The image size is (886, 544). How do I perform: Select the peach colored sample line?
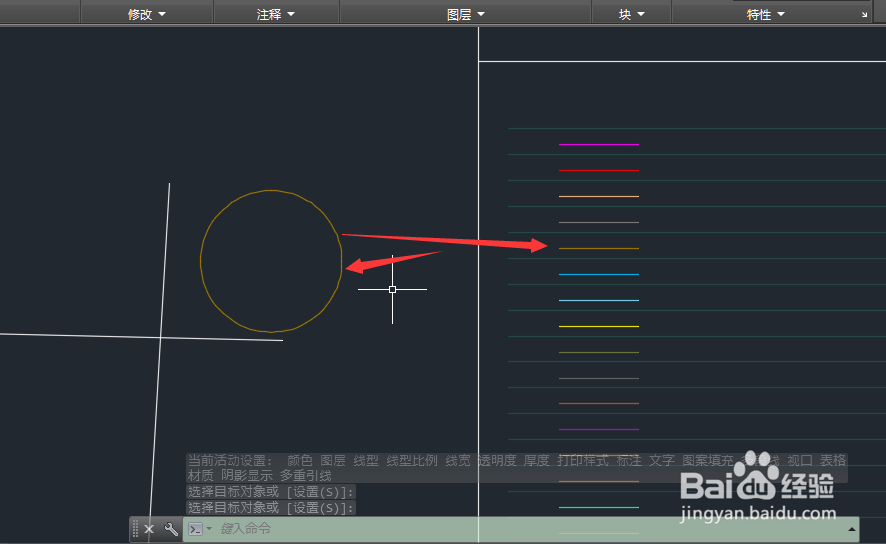598,196
